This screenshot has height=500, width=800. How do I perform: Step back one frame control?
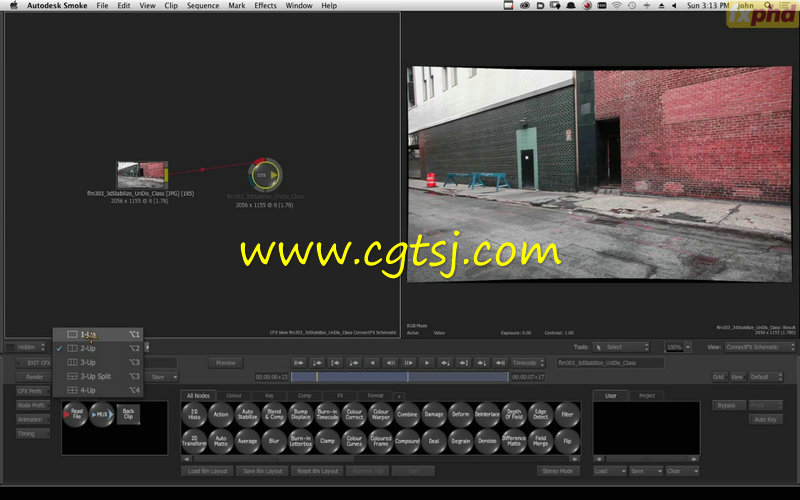391,363
